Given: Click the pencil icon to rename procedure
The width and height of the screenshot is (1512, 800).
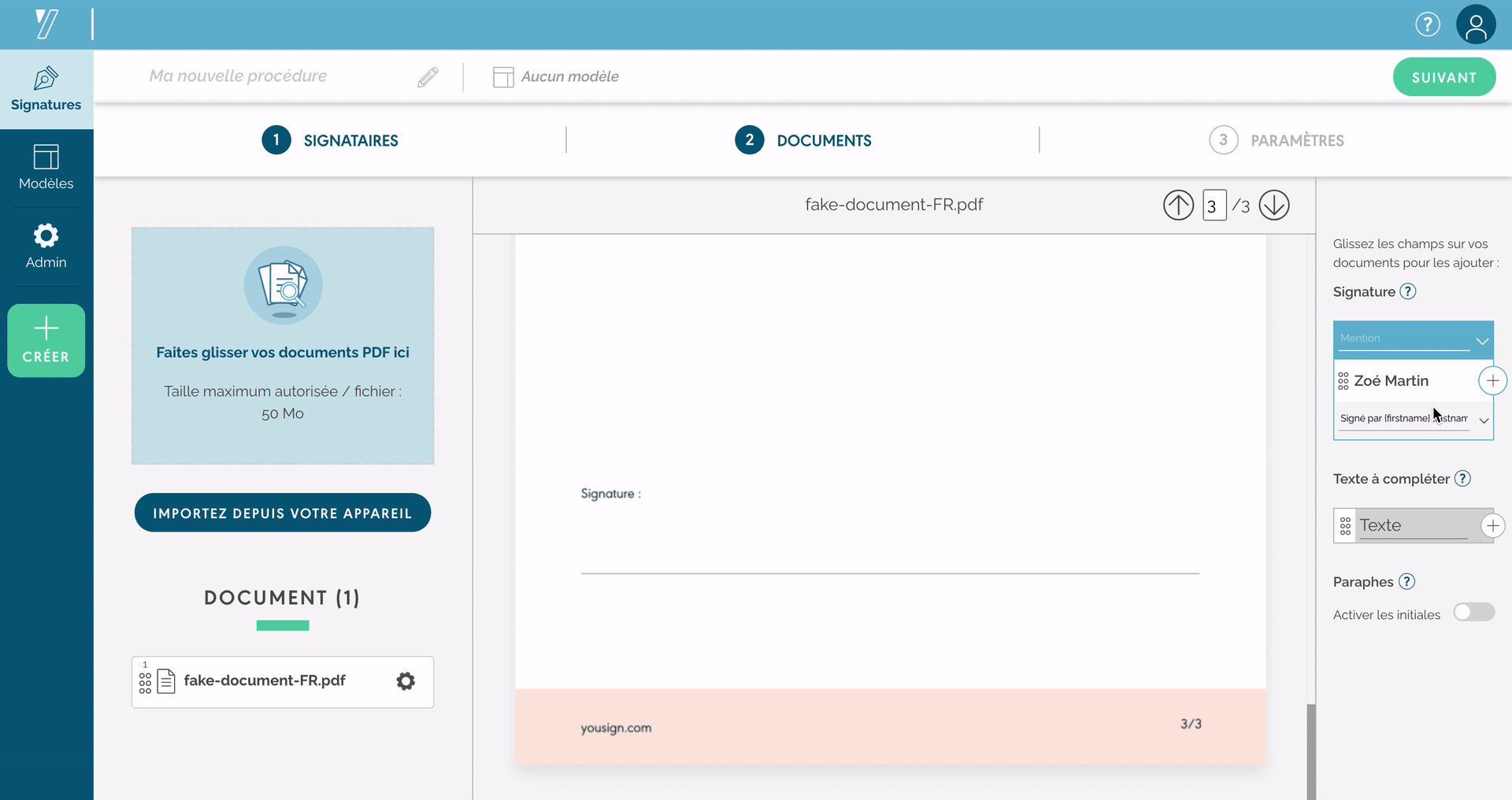Looking at the screenshot, I should [x=428, y=76].
